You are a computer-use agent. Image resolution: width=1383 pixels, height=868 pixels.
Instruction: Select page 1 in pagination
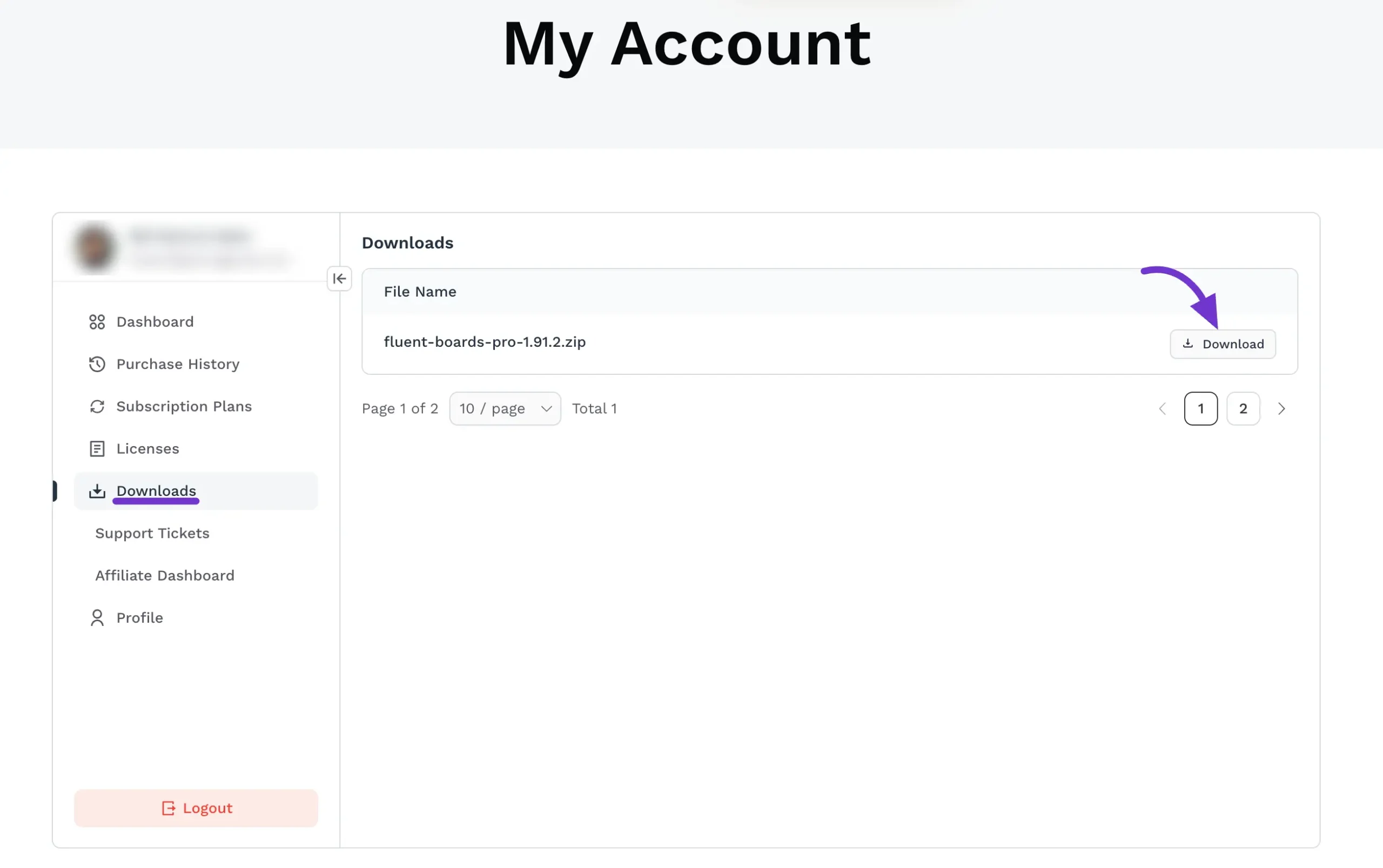pos(1200,409)
